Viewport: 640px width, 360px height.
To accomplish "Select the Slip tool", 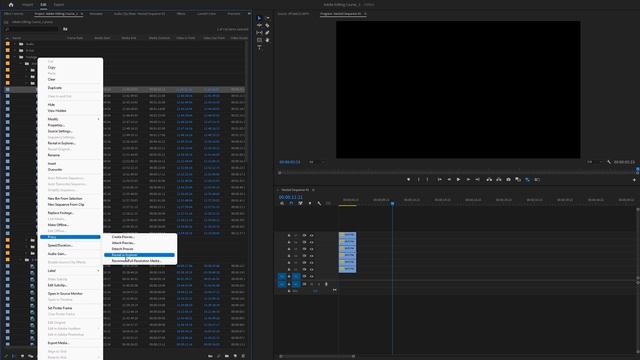I will [259, 33].
